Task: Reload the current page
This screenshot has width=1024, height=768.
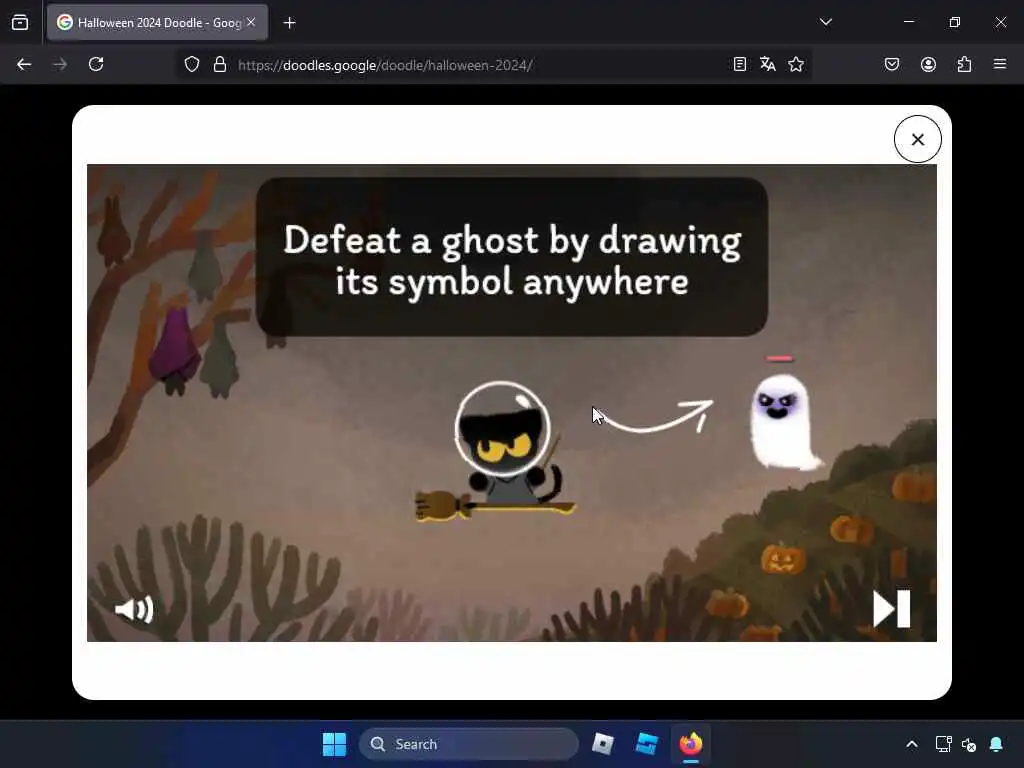Action: 96,64
